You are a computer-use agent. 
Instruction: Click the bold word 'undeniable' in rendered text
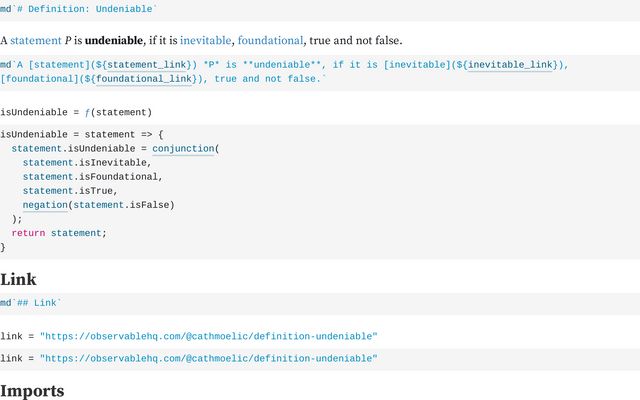[114, 40]
